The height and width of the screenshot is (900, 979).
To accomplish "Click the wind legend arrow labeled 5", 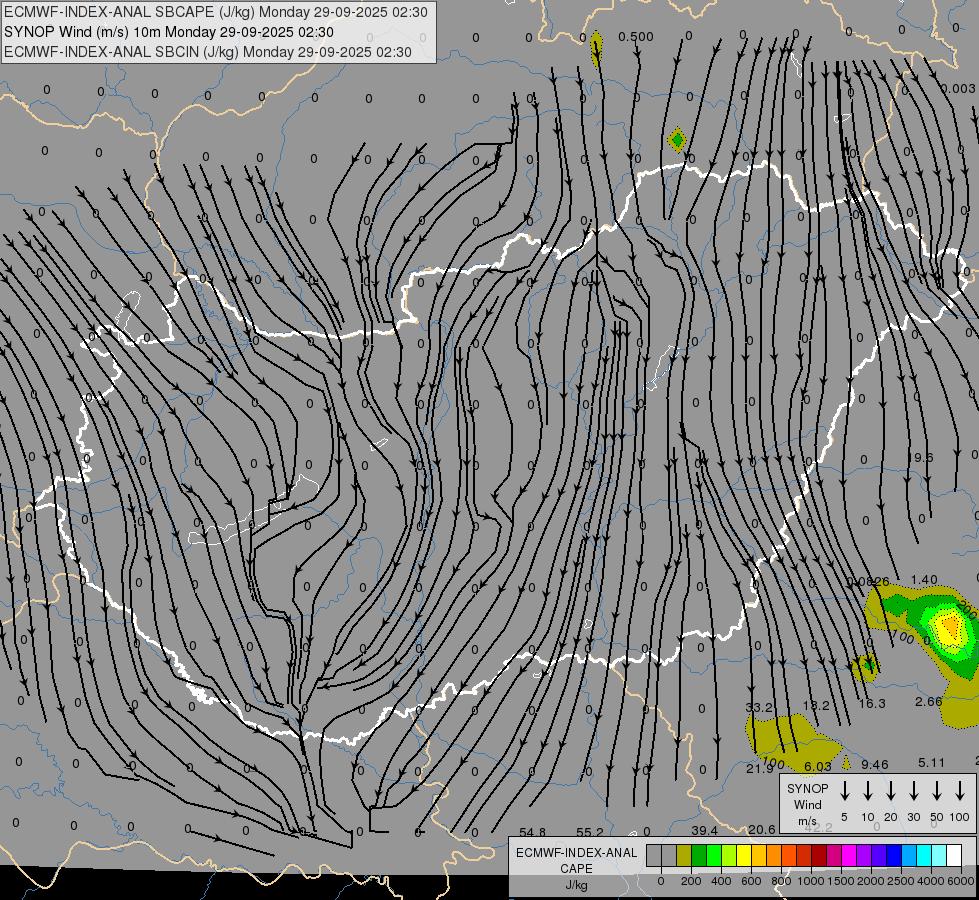I will click(x=844, y=790).
